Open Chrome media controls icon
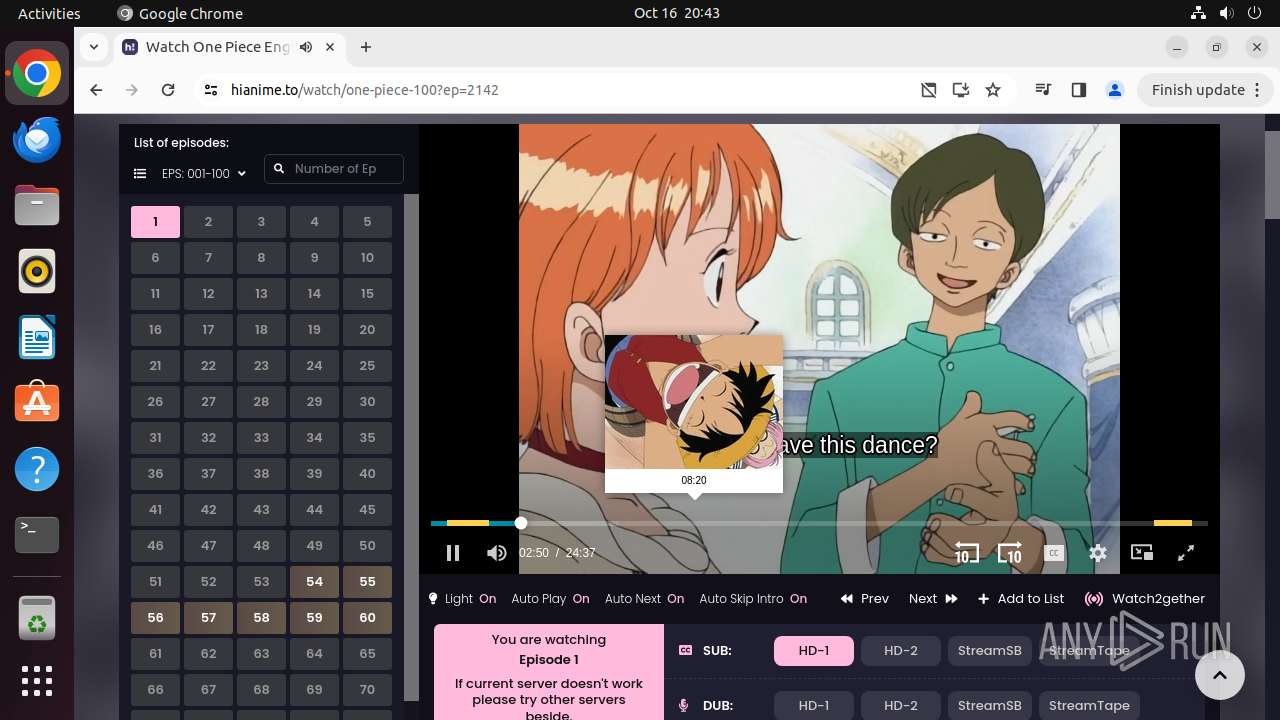This screenshot has width=1280, height=720. (x=1043, y=90)
